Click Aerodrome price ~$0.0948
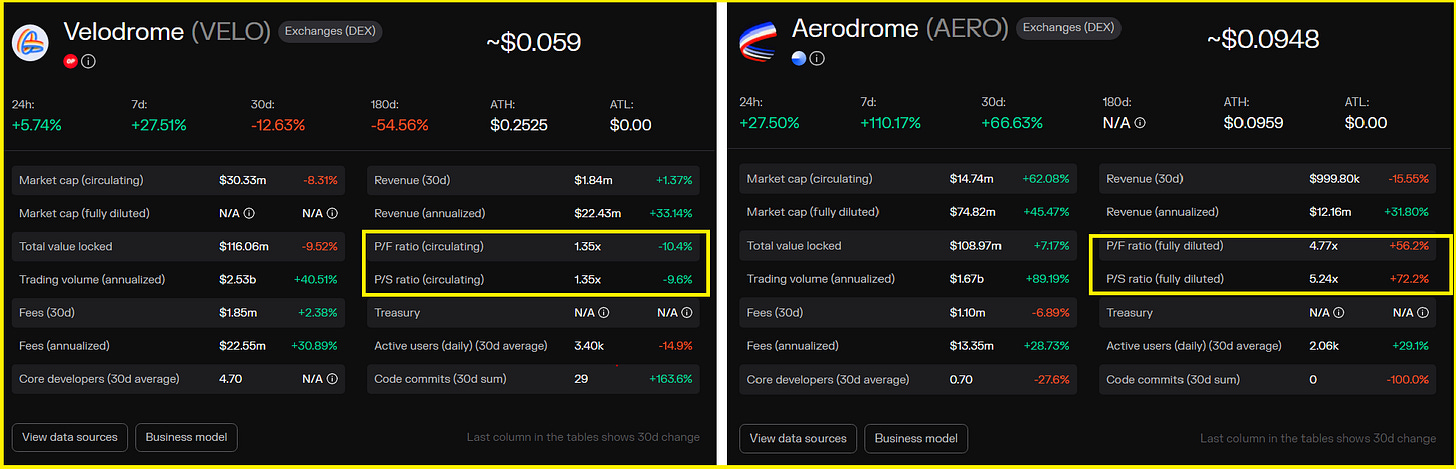The width and height of the screenshot is (1456, 469). click(1262, 39)
